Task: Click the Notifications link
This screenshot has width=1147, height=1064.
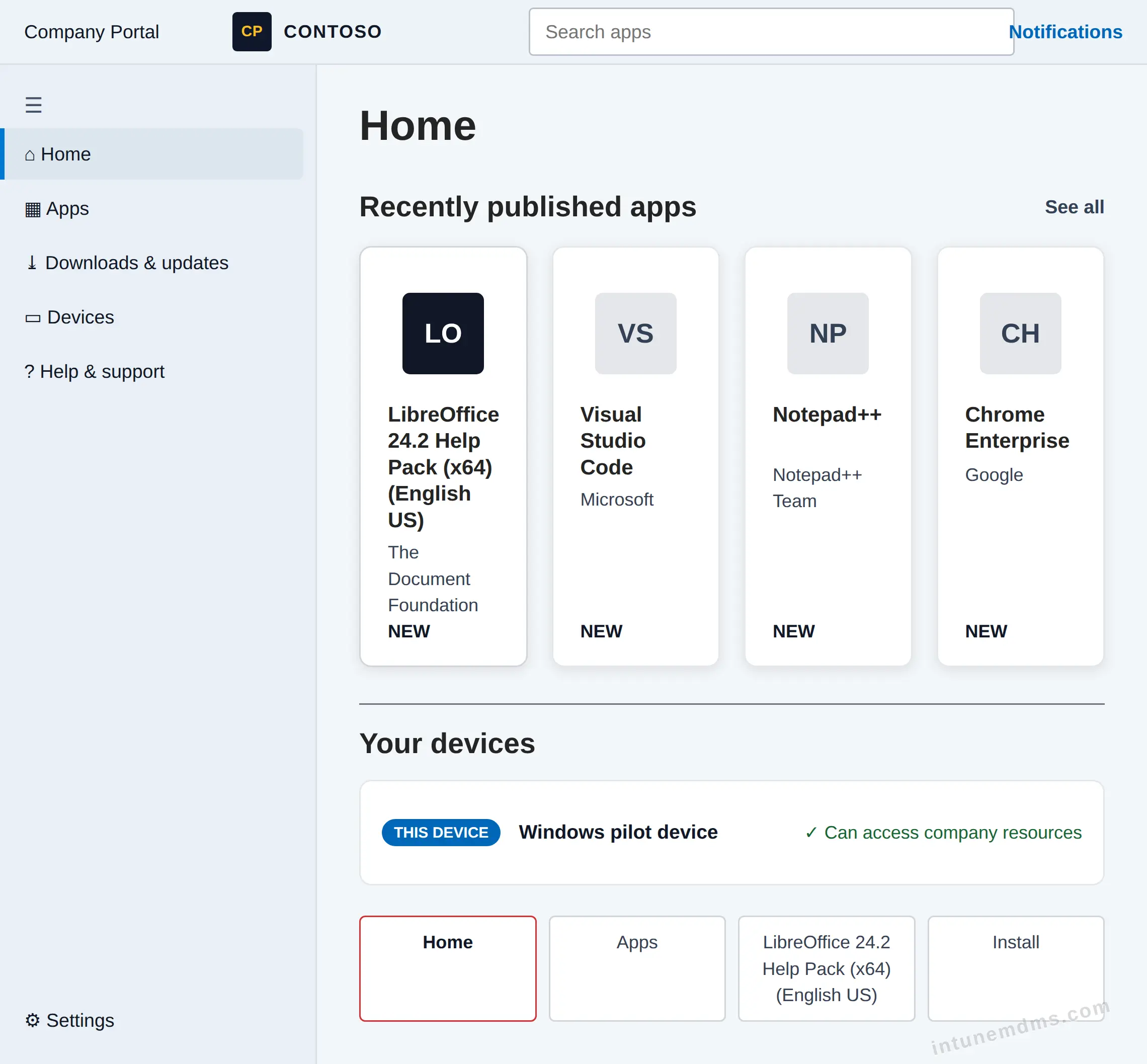Action: coord(1065,32)
